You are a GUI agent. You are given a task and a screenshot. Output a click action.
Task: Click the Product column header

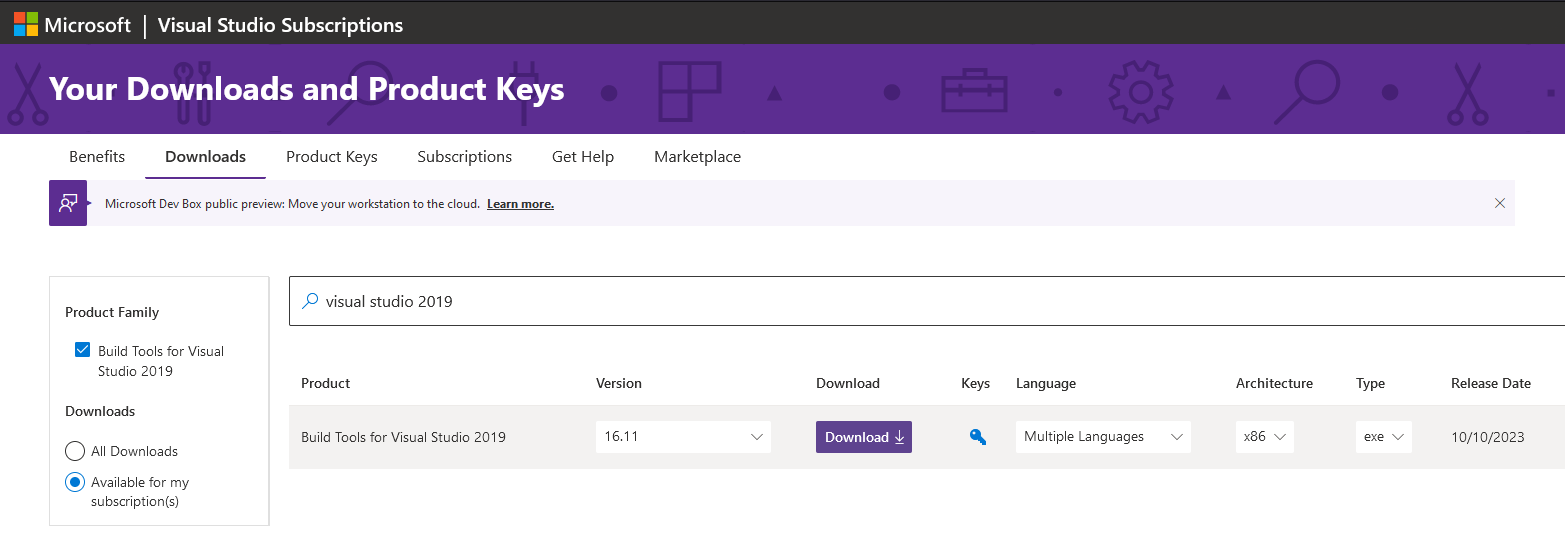[x=326, y=383]
